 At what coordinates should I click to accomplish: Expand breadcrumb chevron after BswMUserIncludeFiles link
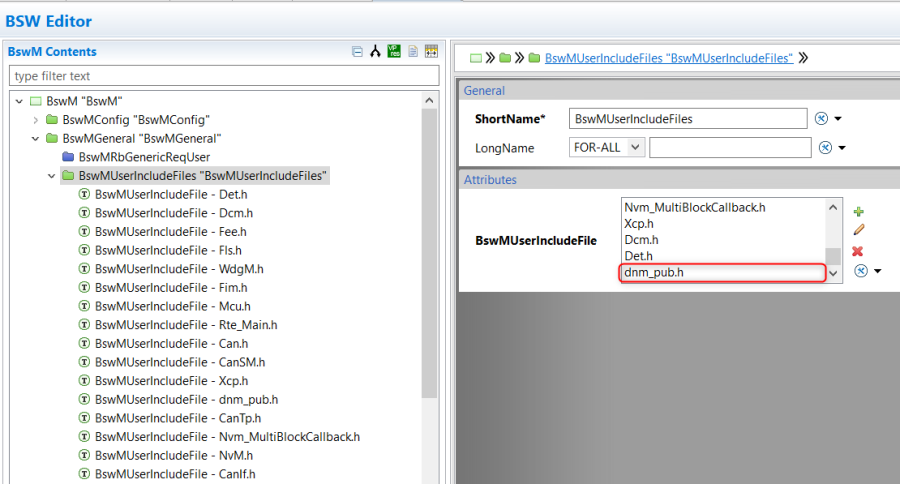(803, 58)
